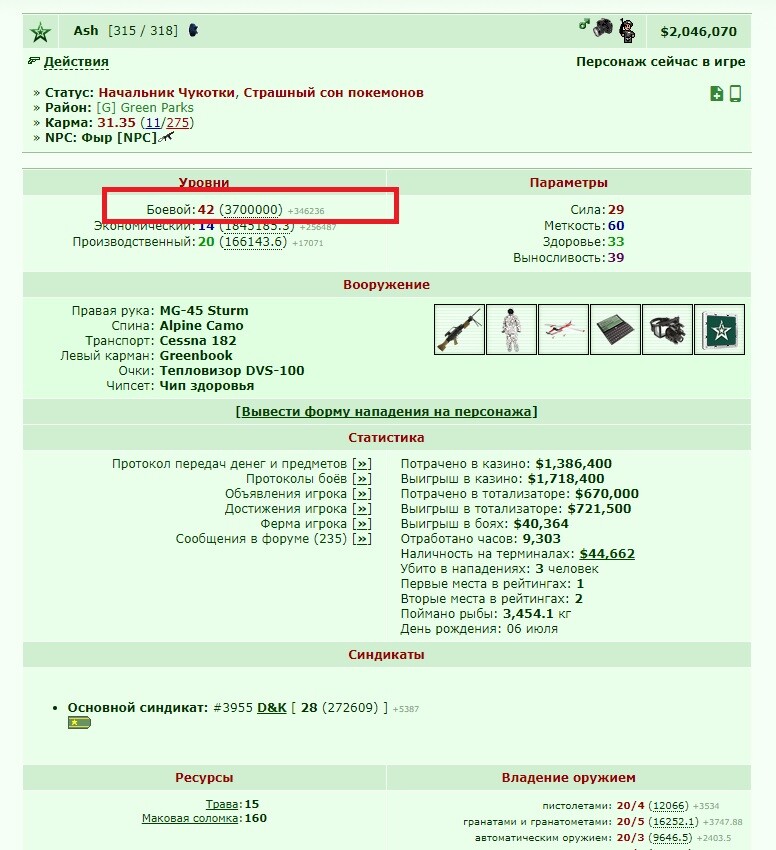The height and width of the screenshot is (850, 776).
Task: Open the Протоколы боёв » link
Action: click(362, 479)
